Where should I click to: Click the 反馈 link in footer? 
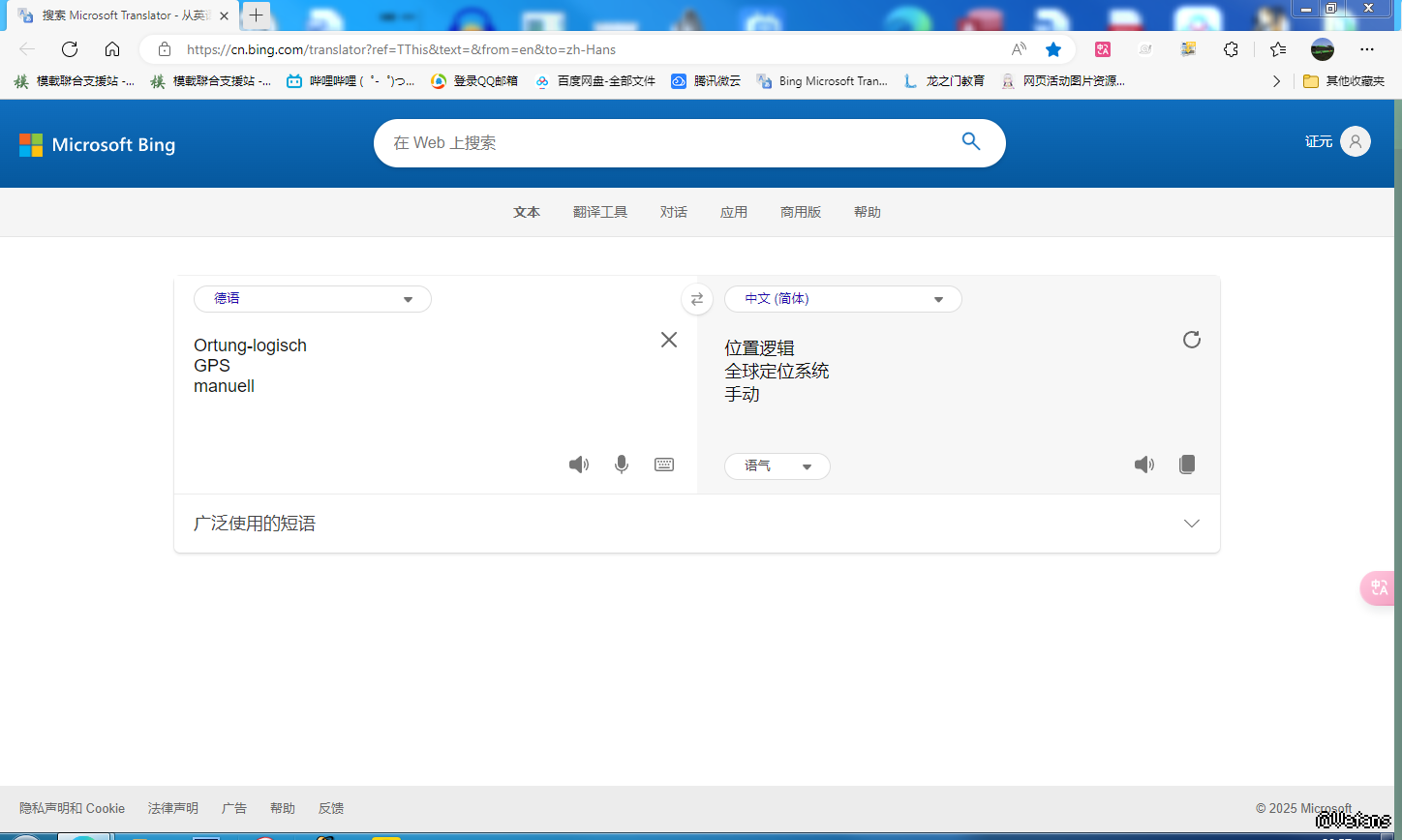click(331, 808)
